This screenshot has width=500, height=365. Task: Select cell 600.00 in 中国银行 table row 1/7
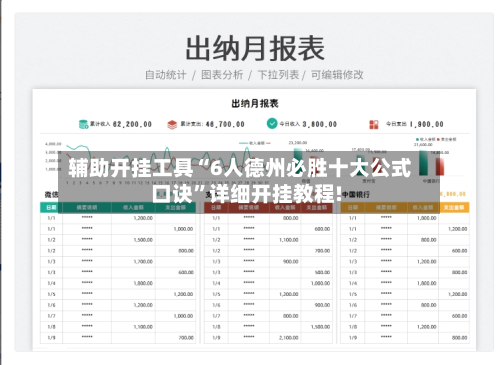[459, 316]
